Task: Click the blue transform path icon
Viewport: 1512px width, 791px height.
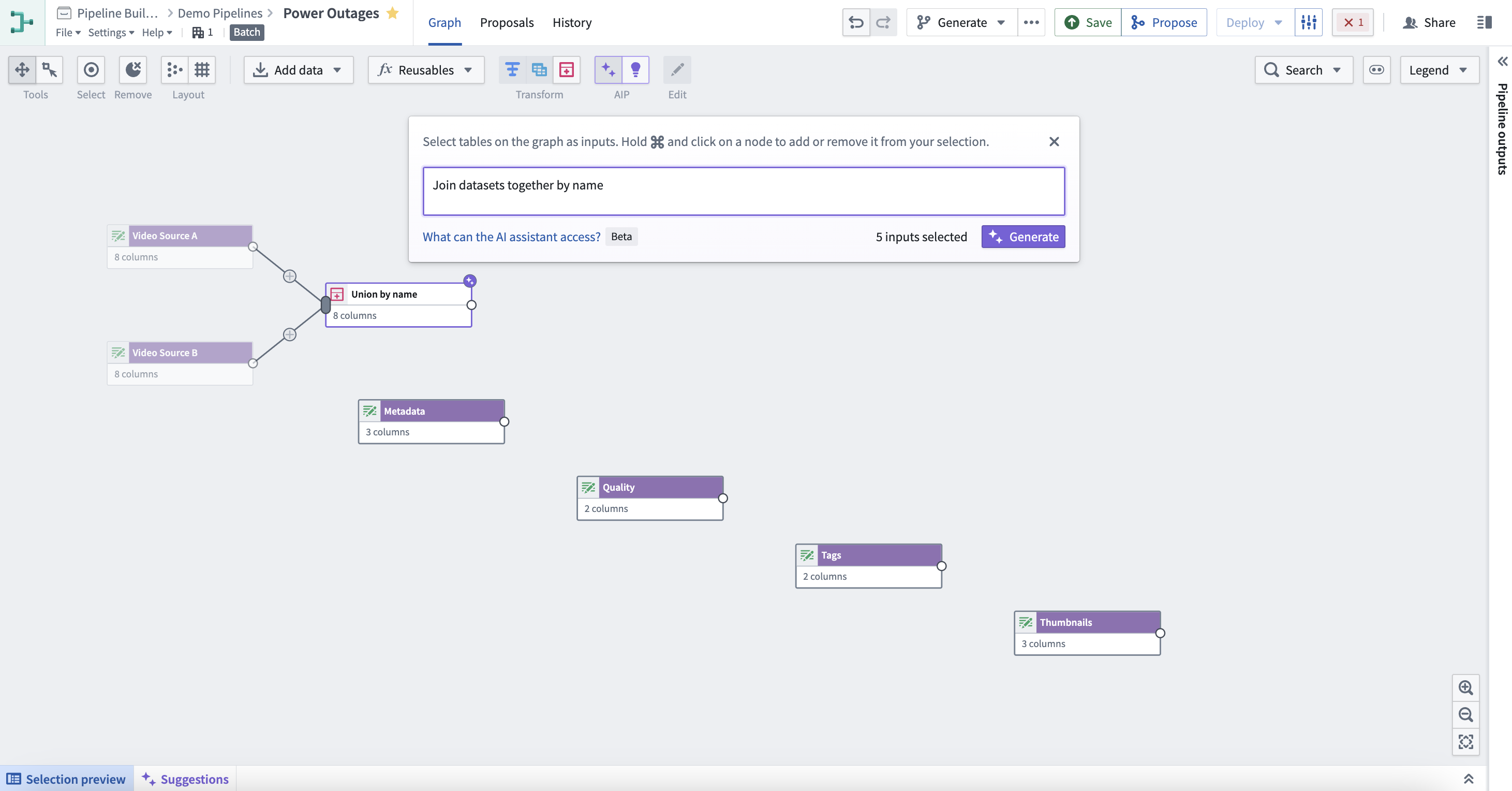Action: (512, 70)
